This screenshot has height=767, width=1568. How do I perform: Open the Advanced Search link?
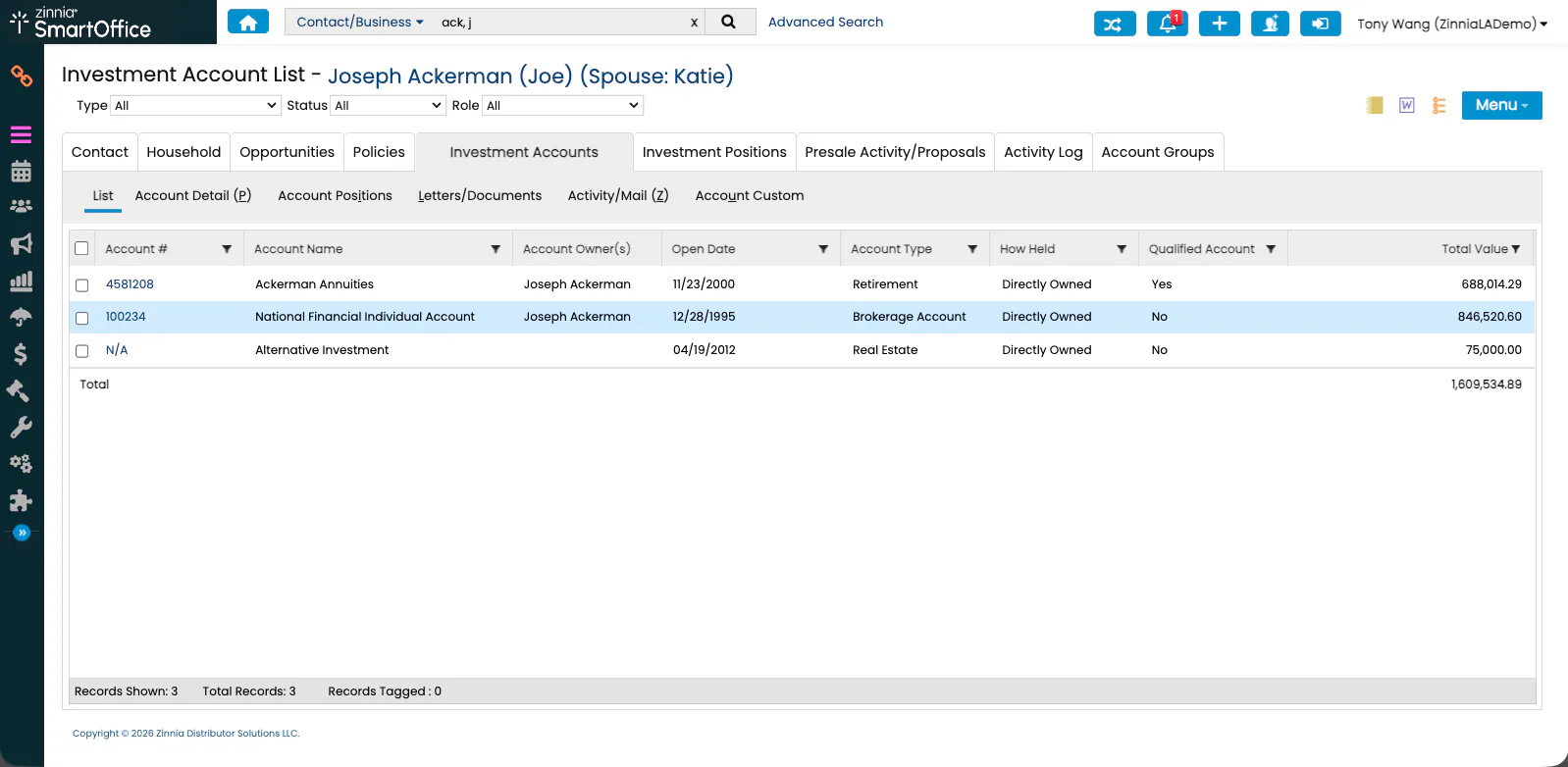tap(825, 22)
